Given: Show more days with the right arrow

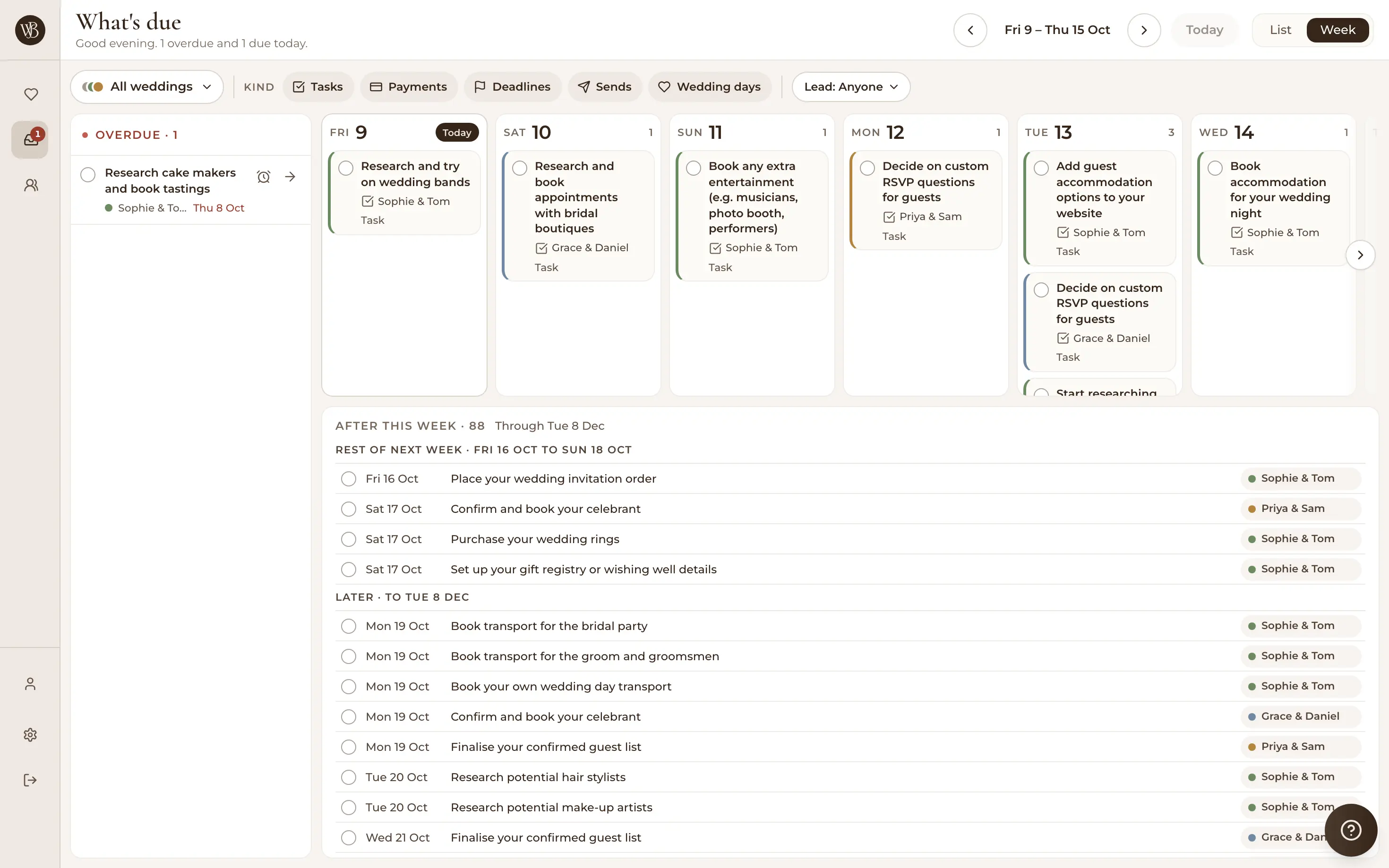Looking at the screenshot, I should (1360, 255).
